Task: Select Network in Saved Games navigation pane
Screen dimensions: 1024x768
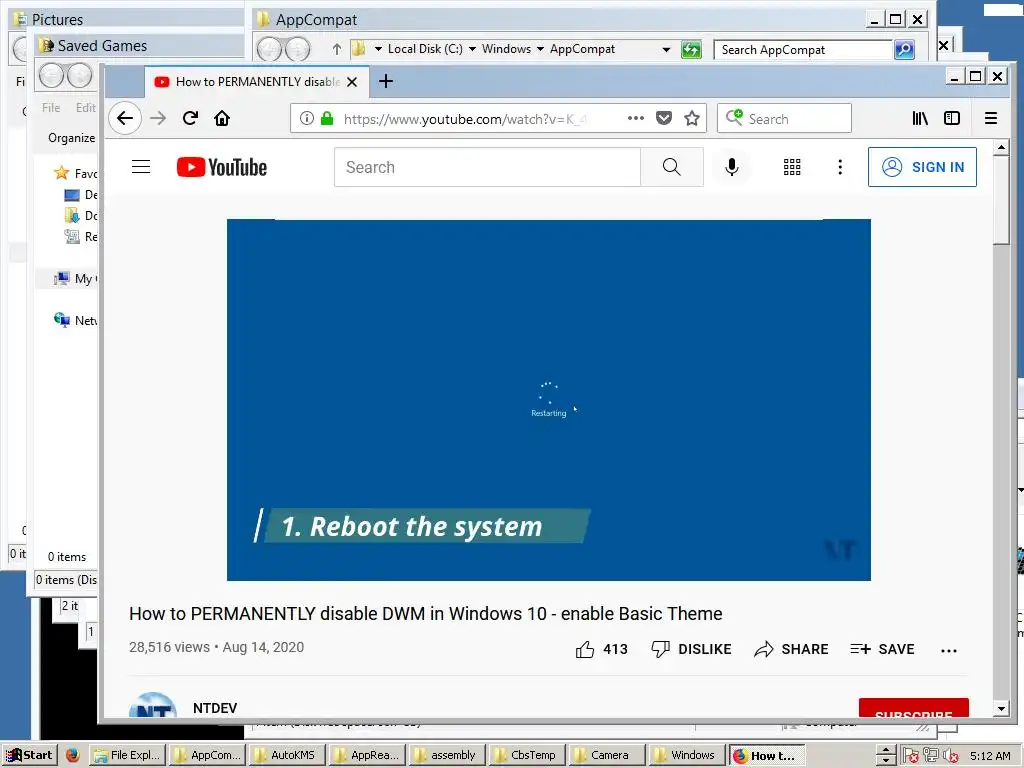Action: pos(76,320)
